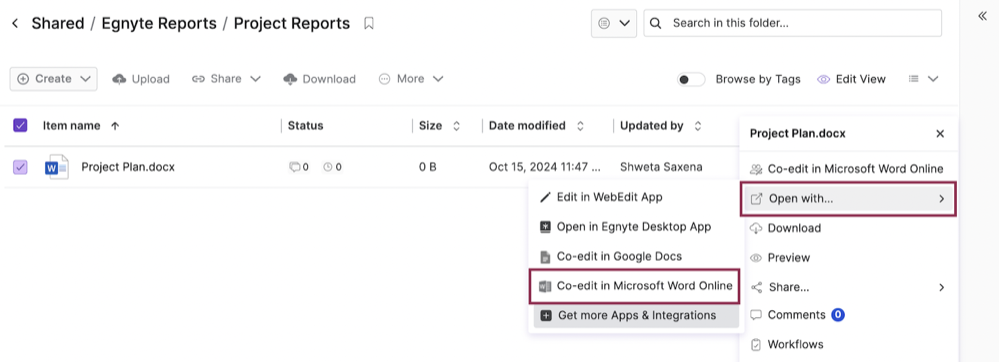Open the Project Plan.docx file name
The width and height of the screenshot is (999, 362).
tap(128, 167)
